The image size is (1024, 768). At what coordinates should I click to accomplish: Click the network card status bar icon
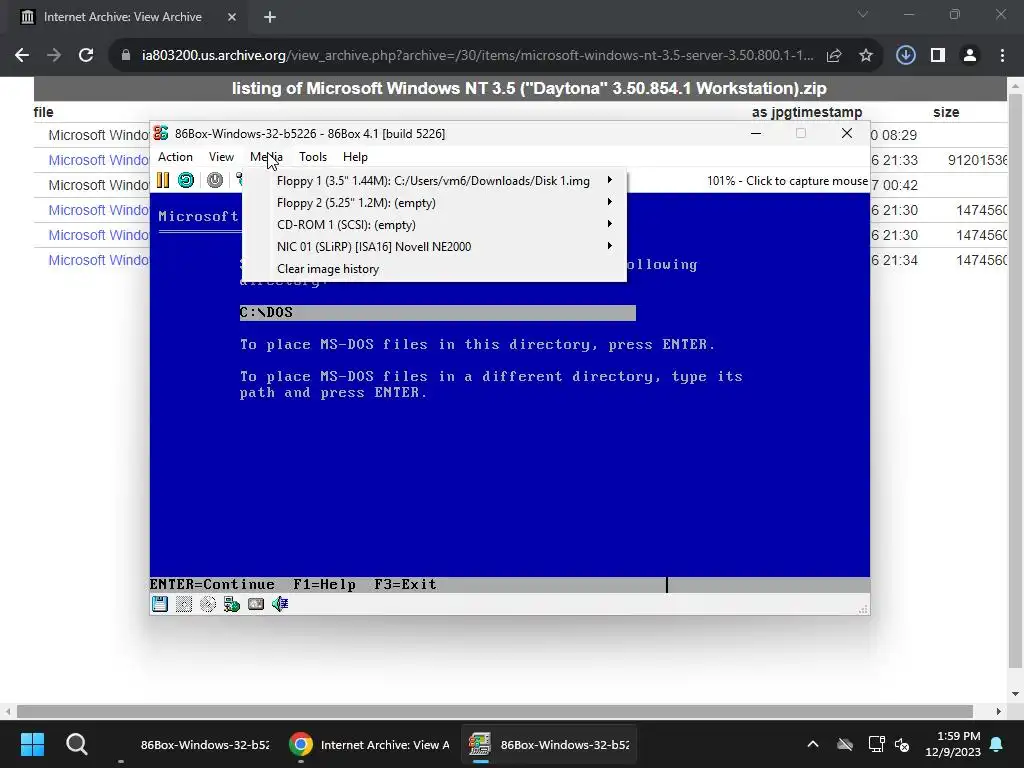click(x=232, y=604)
